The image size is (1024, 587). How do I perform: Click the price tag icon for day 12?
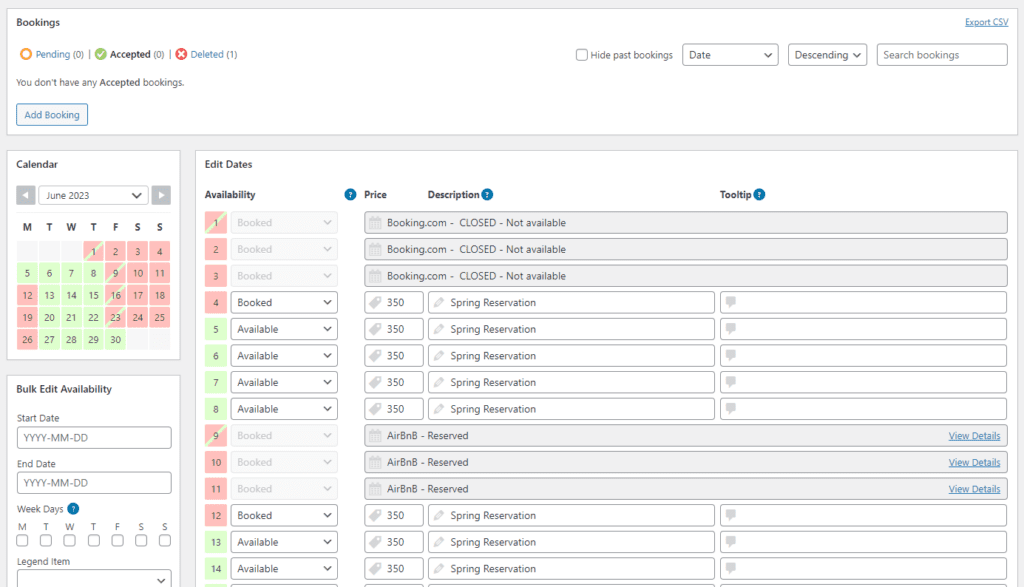375,515
